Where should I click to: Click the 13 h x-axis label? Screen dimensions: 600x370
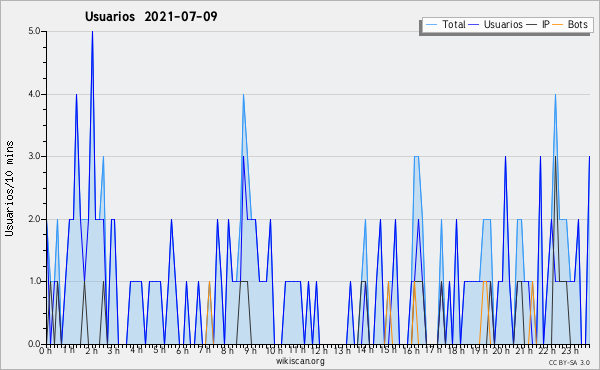pos(342,351)
